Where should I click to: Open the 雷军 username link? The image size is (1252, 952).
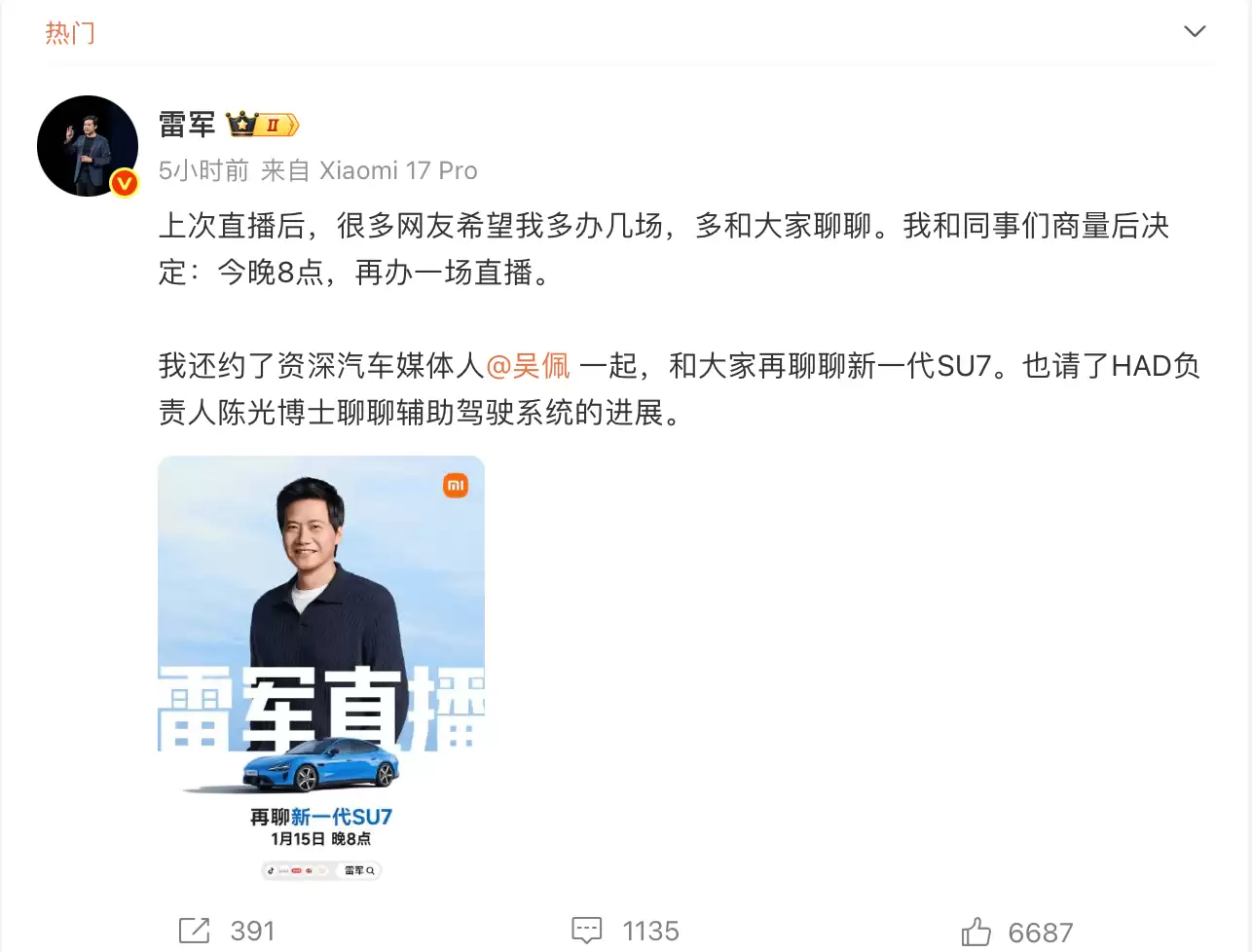pyautogui.click(x=187, y=125)
